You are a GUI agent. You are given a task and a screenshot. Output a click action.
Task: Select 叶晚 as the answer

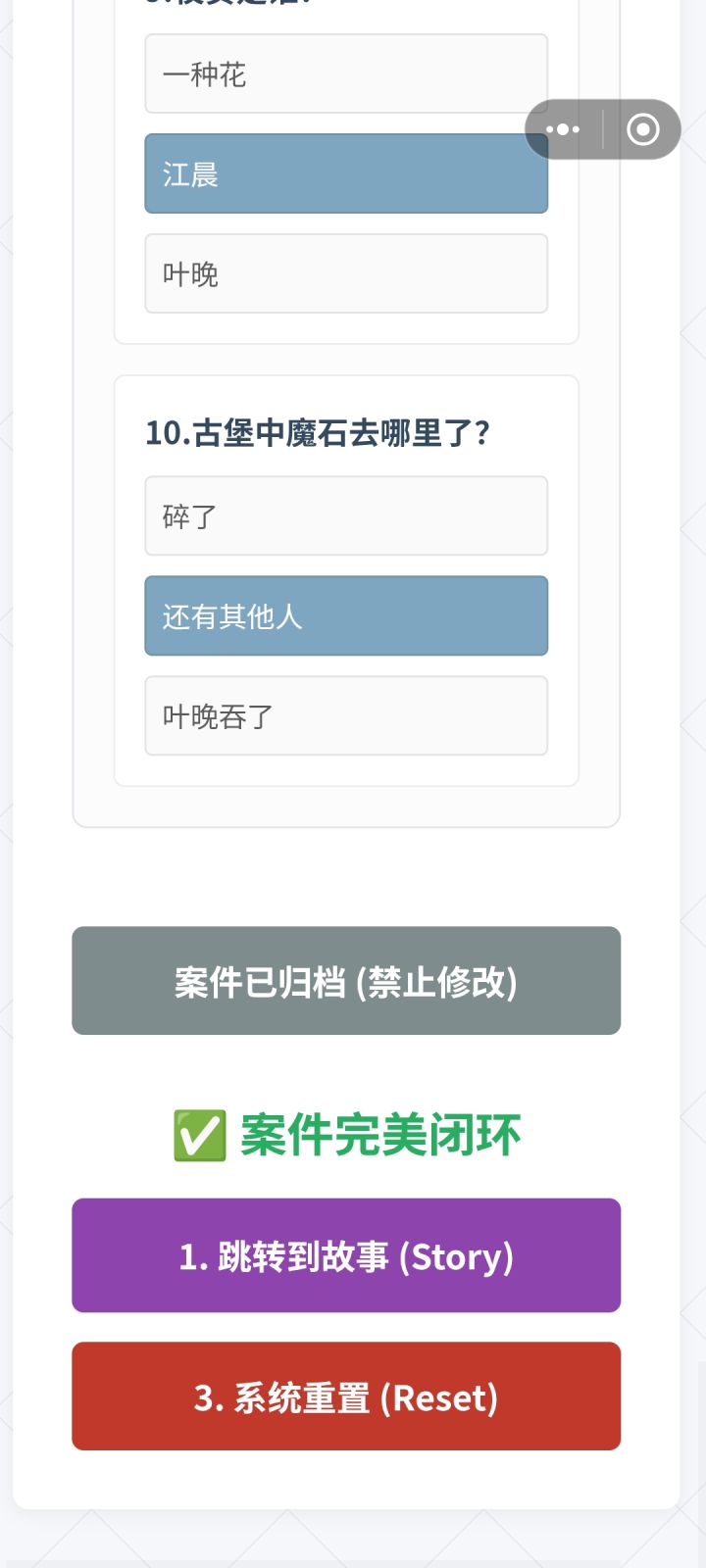[x=346, y=273]
